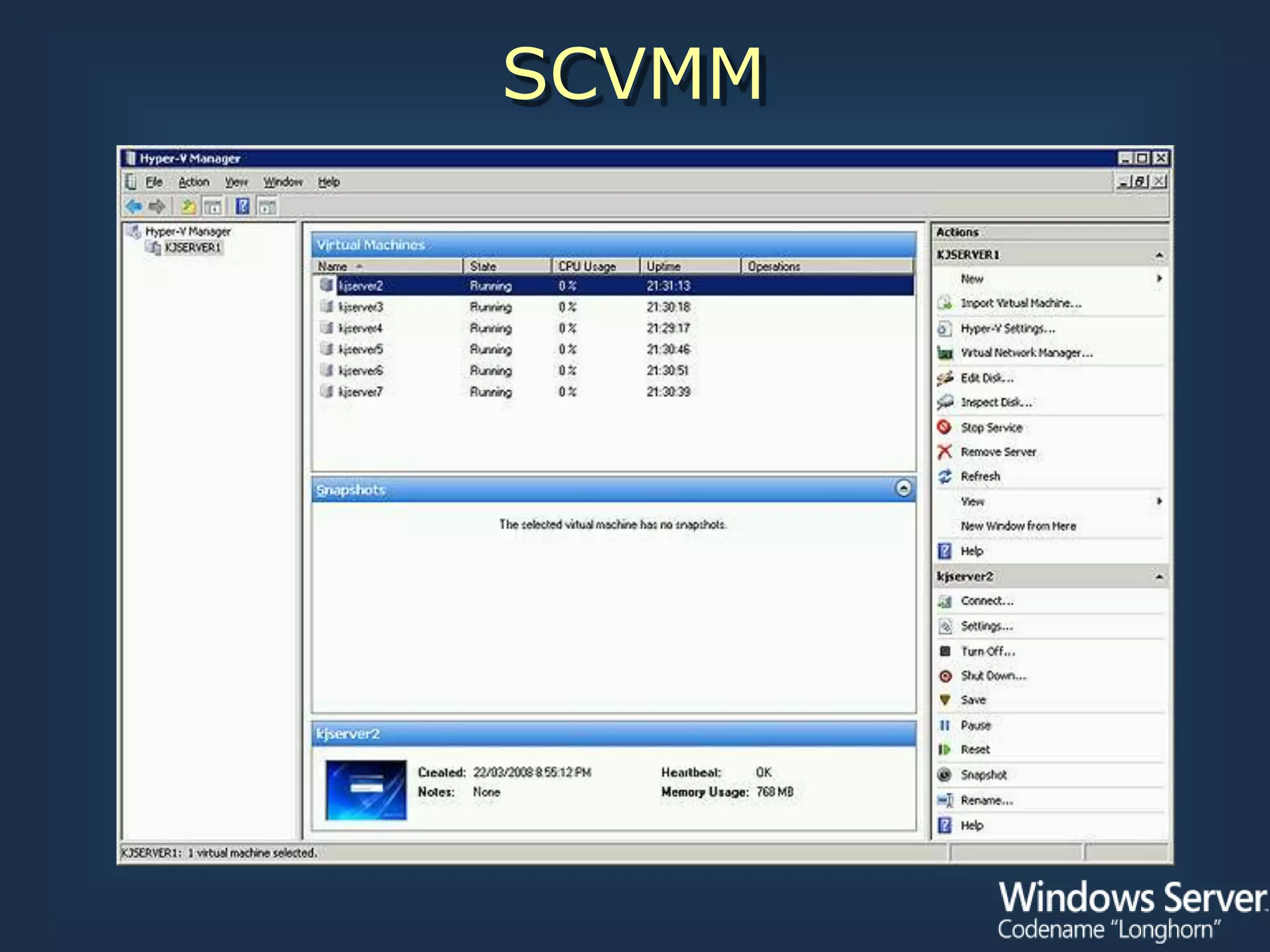Click the Refresh arrows icon
1270x952 pixels.
[944, 476]
